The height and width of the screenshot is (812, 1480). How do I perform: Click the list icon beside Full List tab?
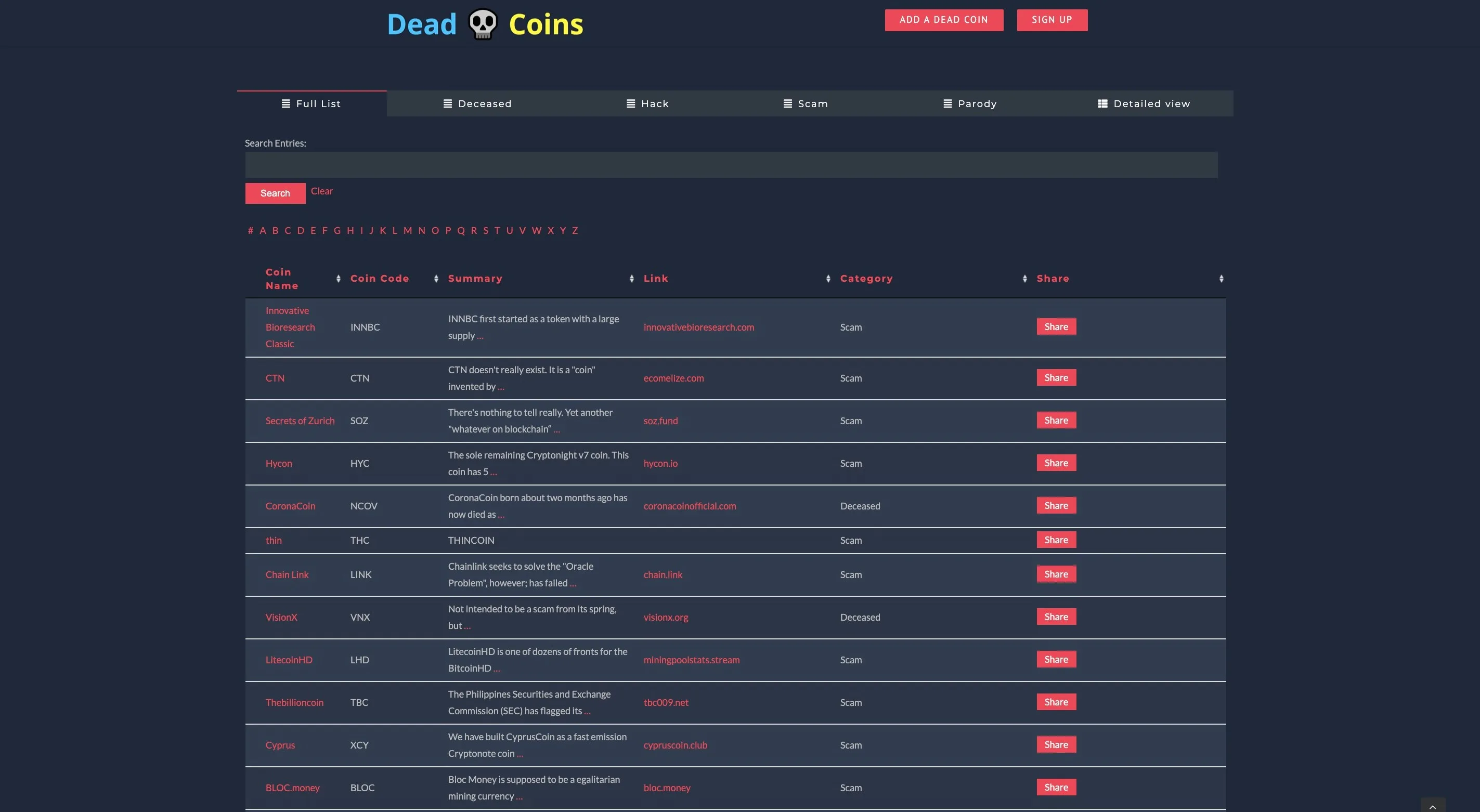[285, 103]
